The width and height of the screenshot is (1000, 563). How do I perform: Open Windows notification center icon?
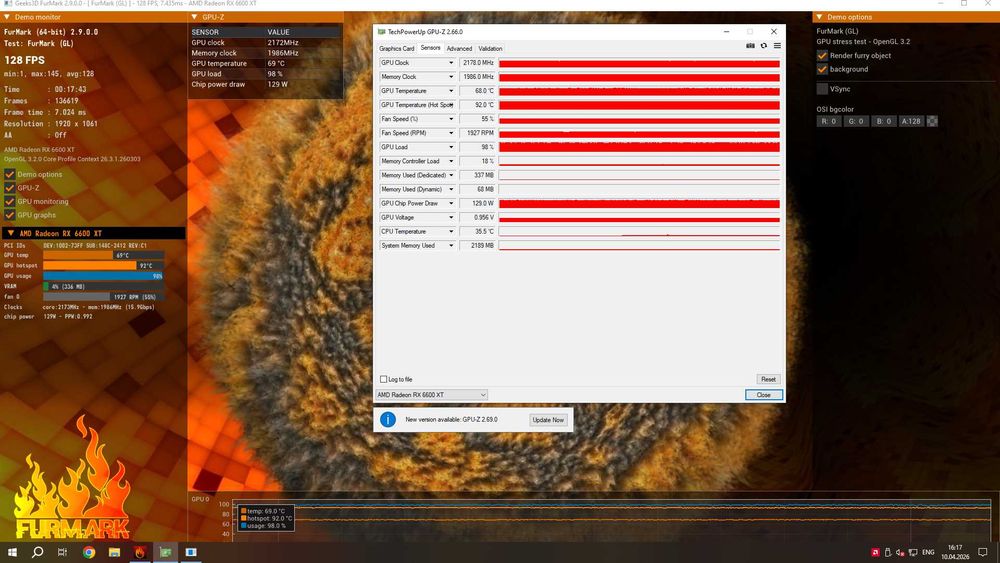983,552
